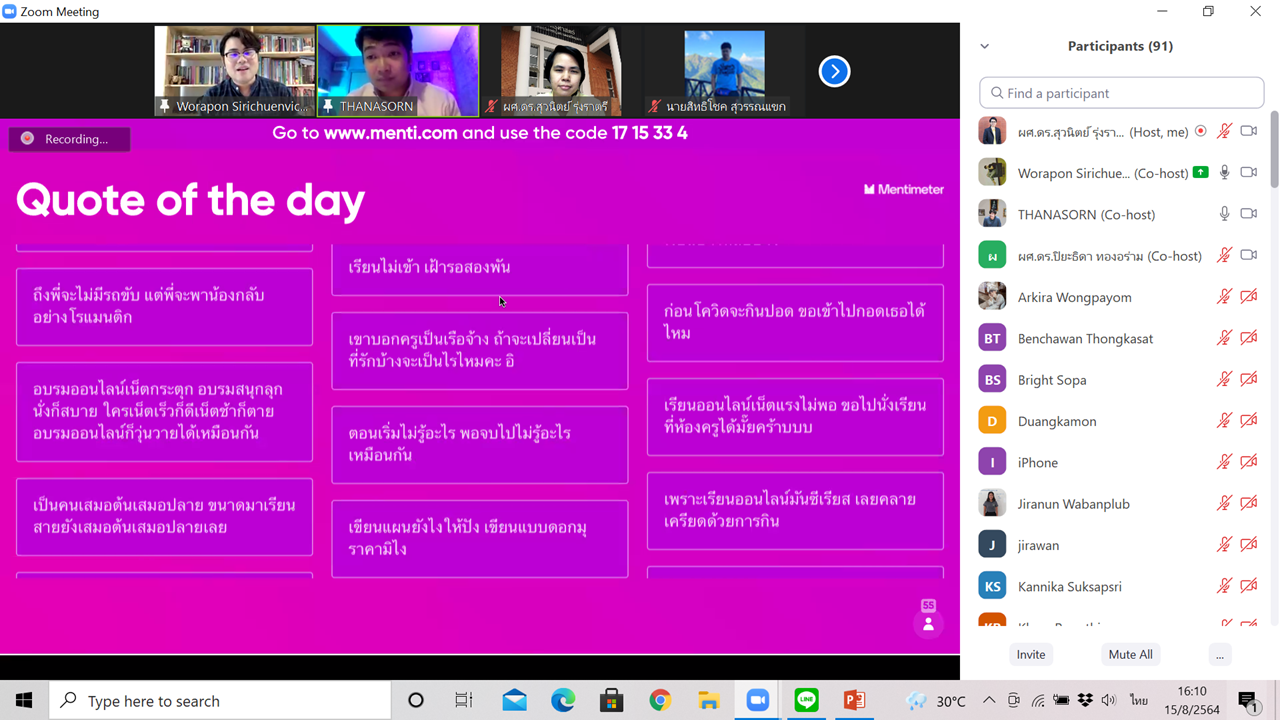
Task: Click the Mentimeter audience person icon
Action: (928, 624)
